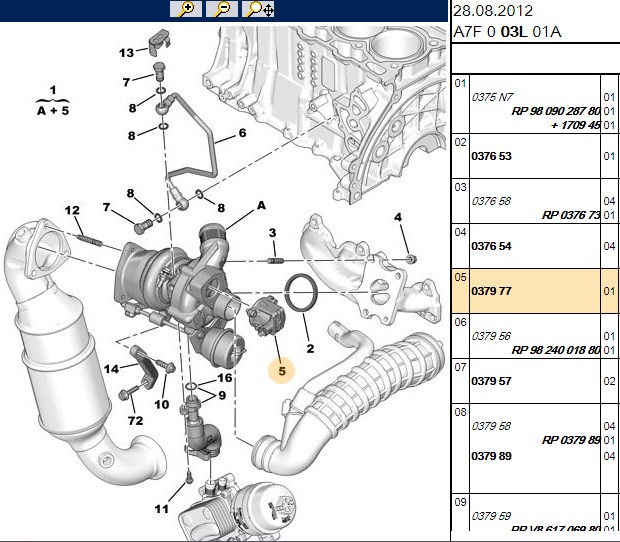Click part number 0375 N7
The height and width of the screenshot is (542, 620).
492,97
